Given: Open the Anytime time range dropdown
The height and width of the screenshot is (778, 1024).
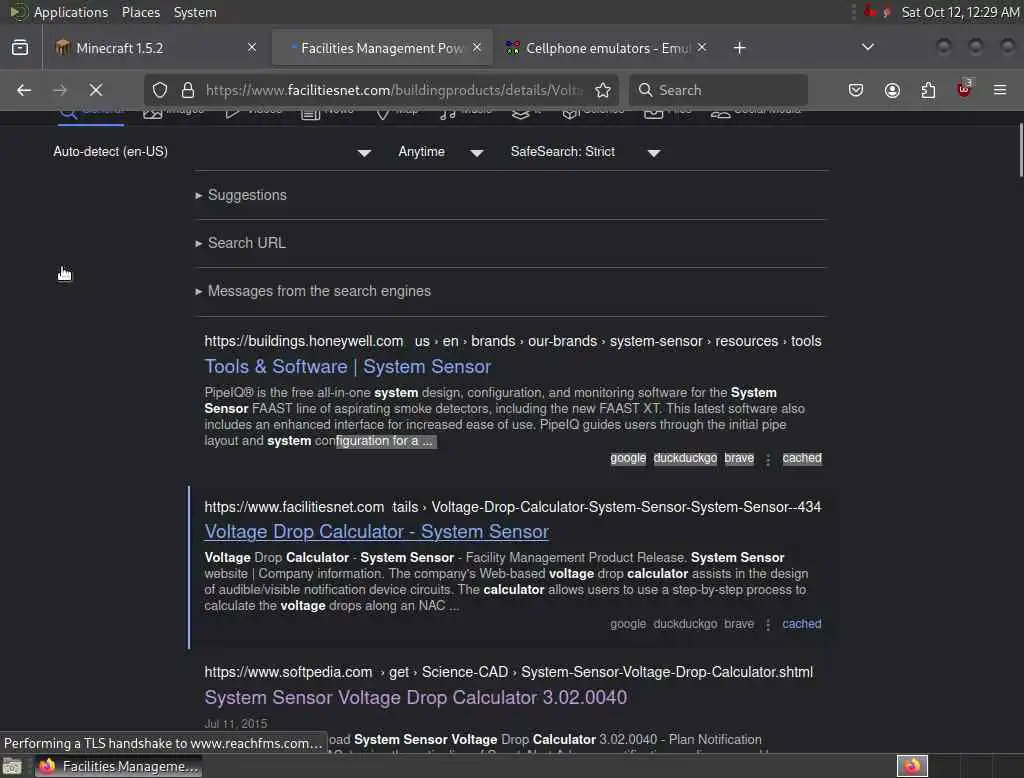Looking at the screenshot, I should [440, 152].
